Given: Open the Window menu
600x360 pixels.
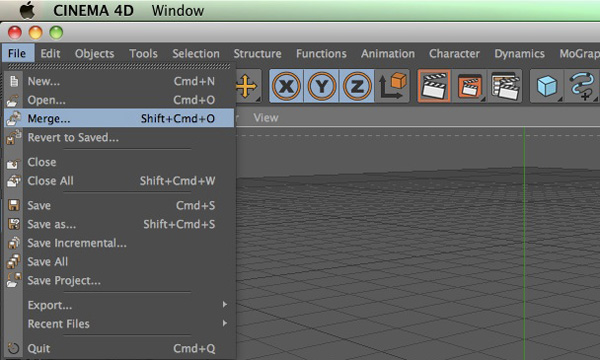Looking at the screenshot, I should [x=178, y=11].
